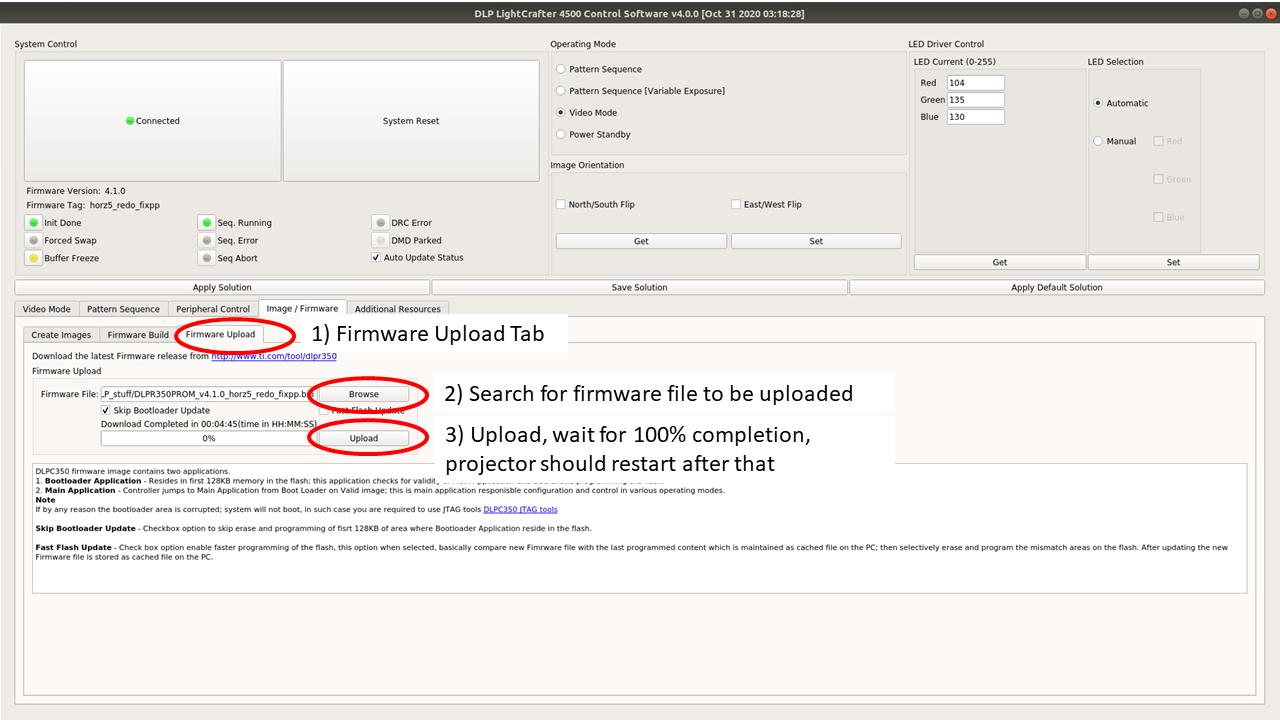Click the Firmware File path field
The width and height of the screenshot is (1280, 720).
click(207, 394)
